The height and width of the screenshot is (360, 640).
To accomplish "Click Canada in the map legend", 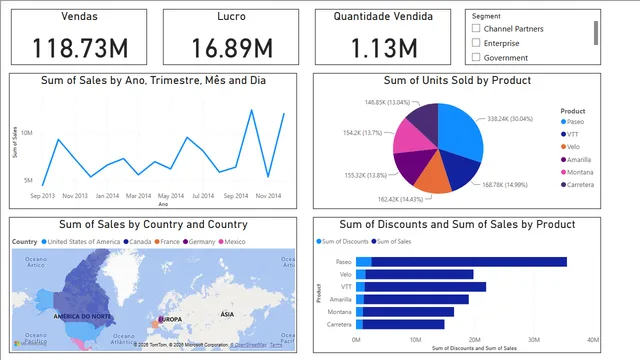I will 138,242.
